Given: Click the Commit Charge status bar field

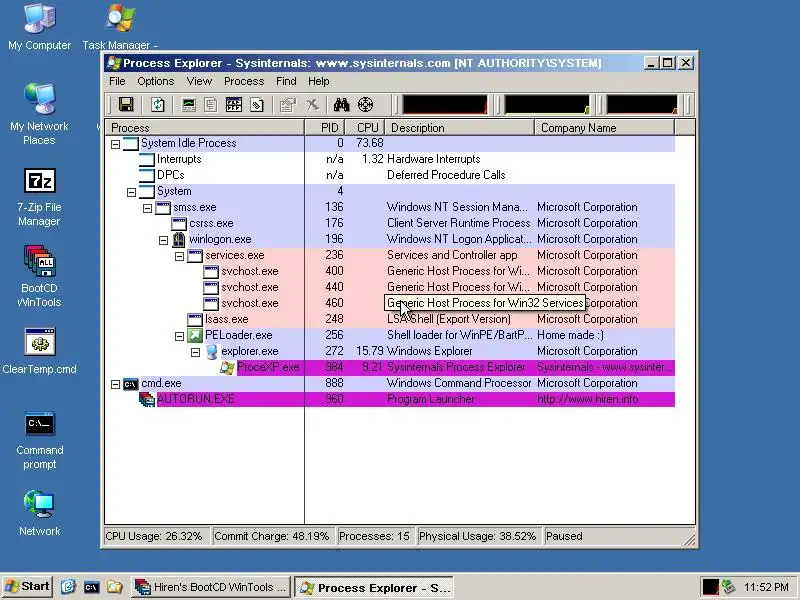Looking at the screenshot, I should 273,536.
